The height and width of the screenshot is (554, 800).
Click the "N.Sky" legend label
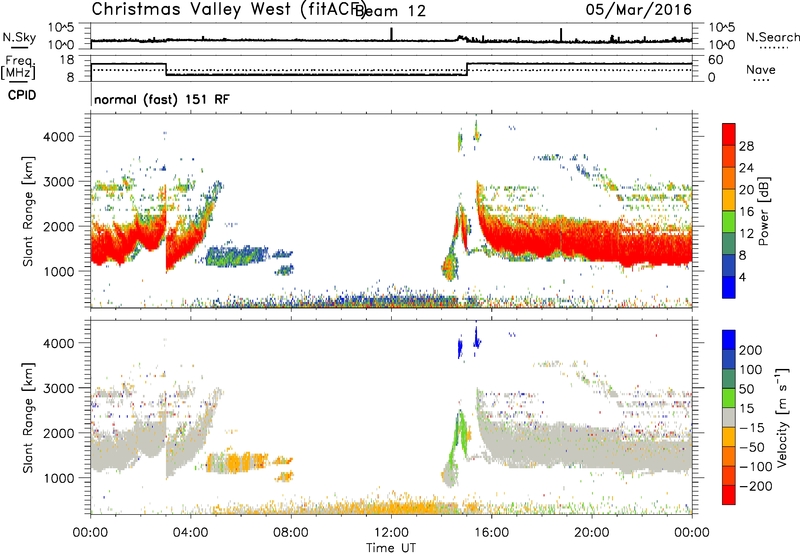point(19,37)
